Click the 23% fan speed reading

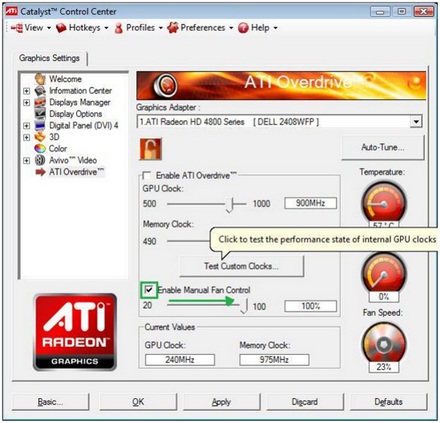(384, 367)
